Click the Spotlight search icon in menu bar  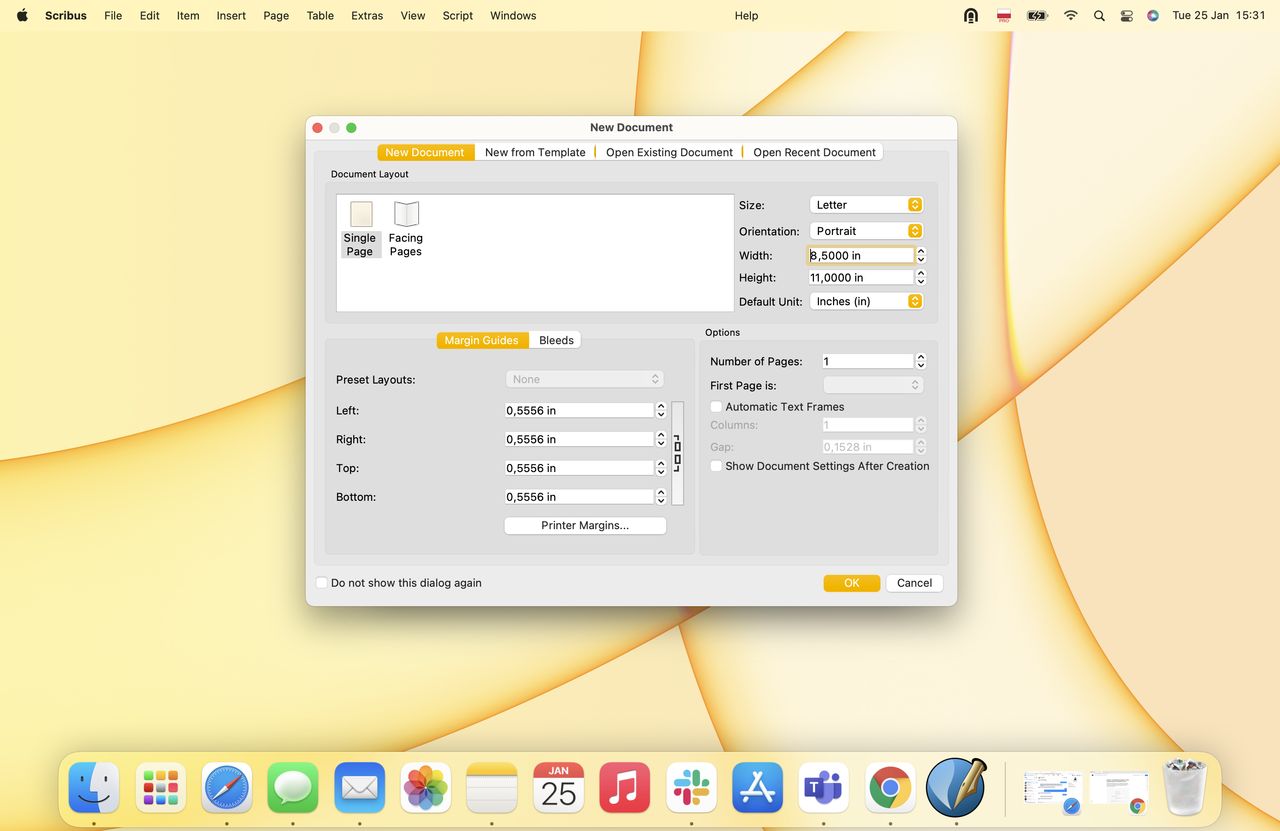click(x=1099, y=16)
